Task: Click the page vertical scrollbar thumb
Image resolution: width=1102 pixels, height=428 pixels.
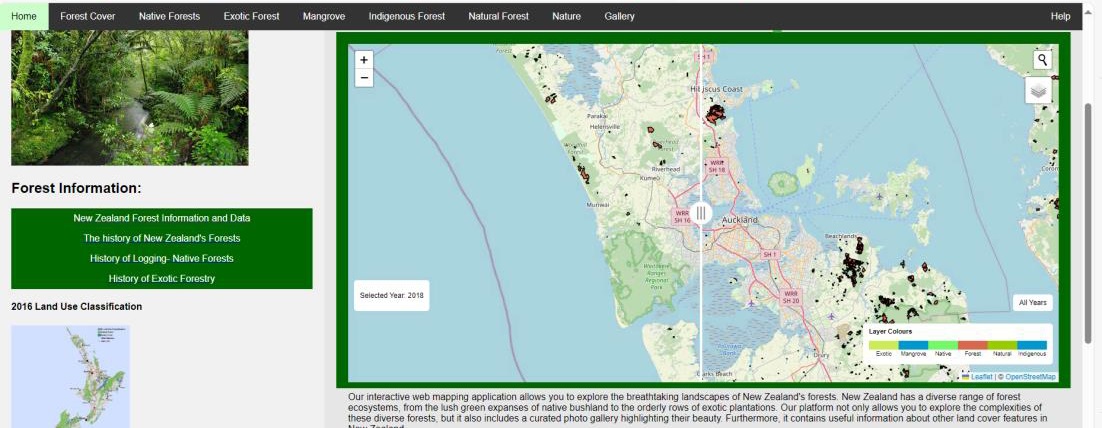Action: click(x=1089, y=221)
